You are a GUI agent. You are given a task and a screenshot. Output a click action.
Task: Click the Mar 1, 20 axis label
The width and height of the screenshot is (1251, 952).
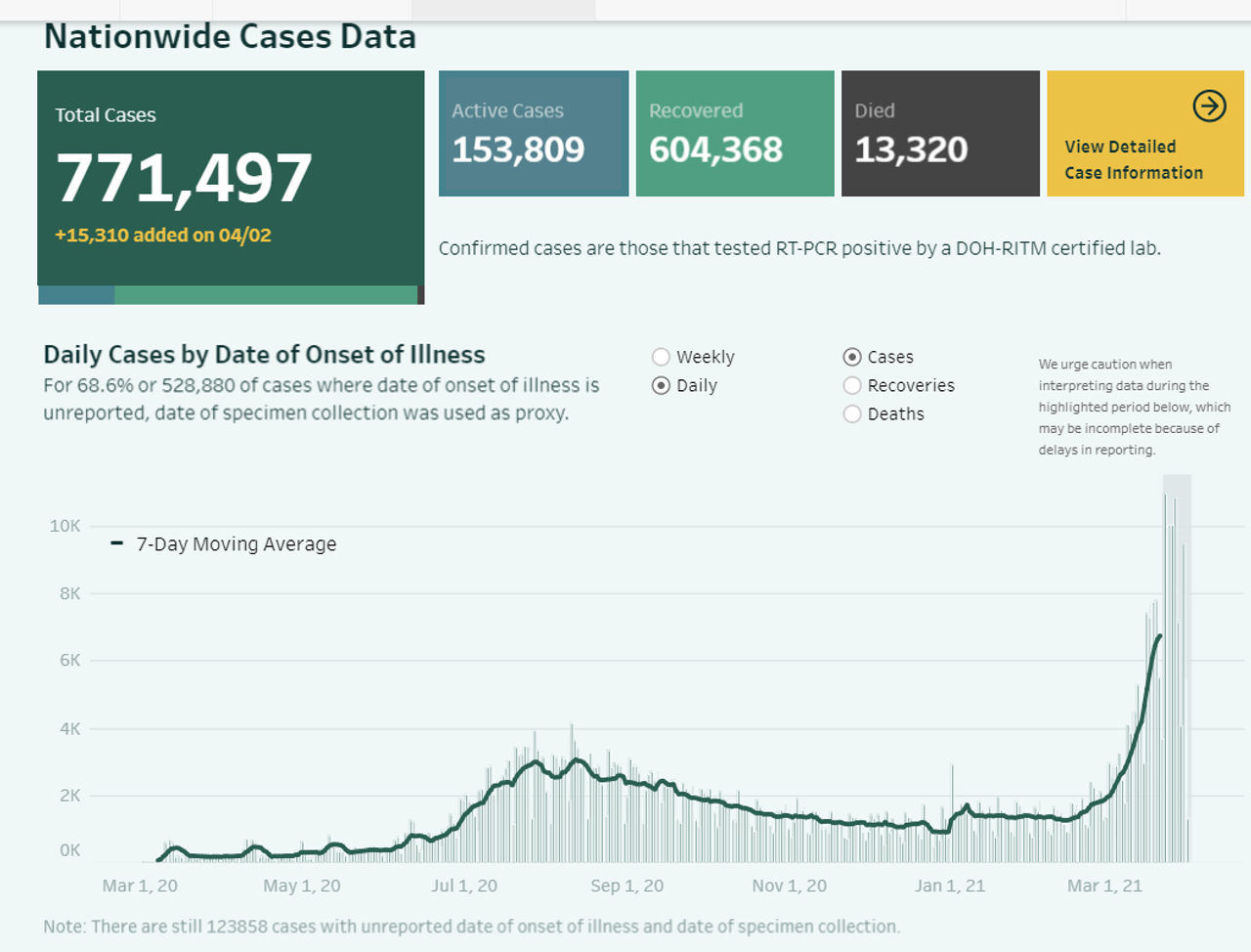(x=140, y=886)
